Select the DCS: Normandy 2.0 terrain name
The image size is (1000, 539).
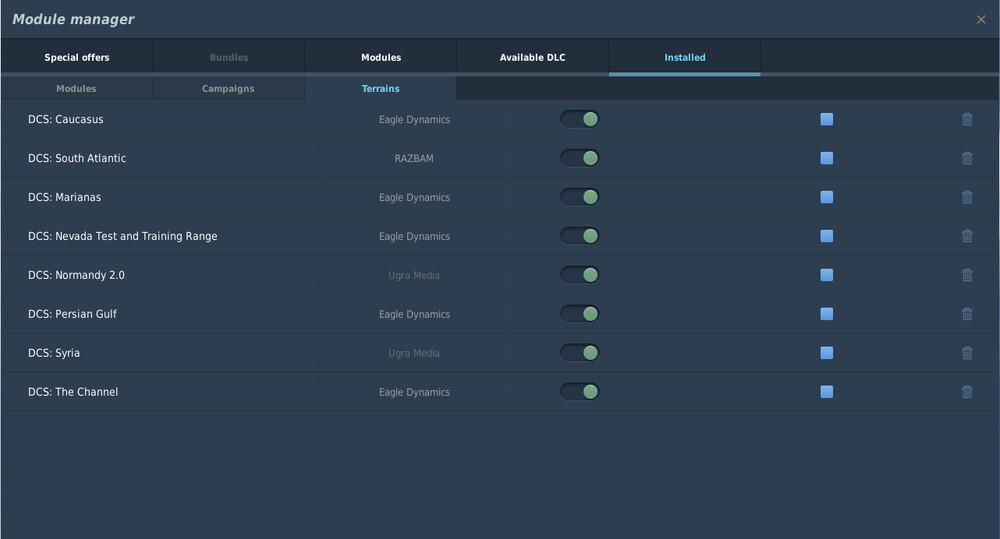(x=76, y=275)
